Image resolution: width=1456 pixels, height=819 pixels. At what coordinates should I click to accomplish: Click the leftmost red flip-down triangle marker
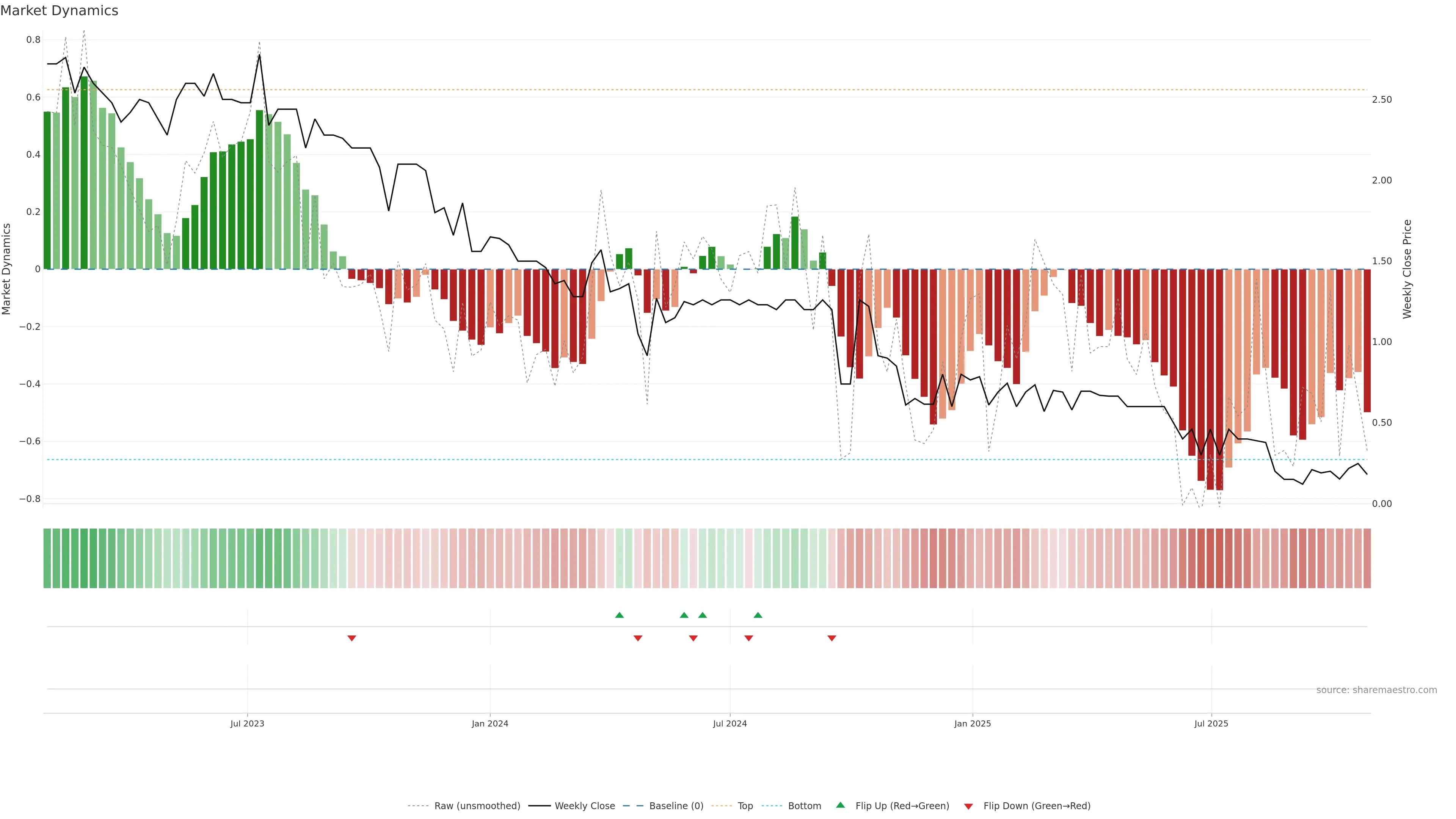point(351,638)
